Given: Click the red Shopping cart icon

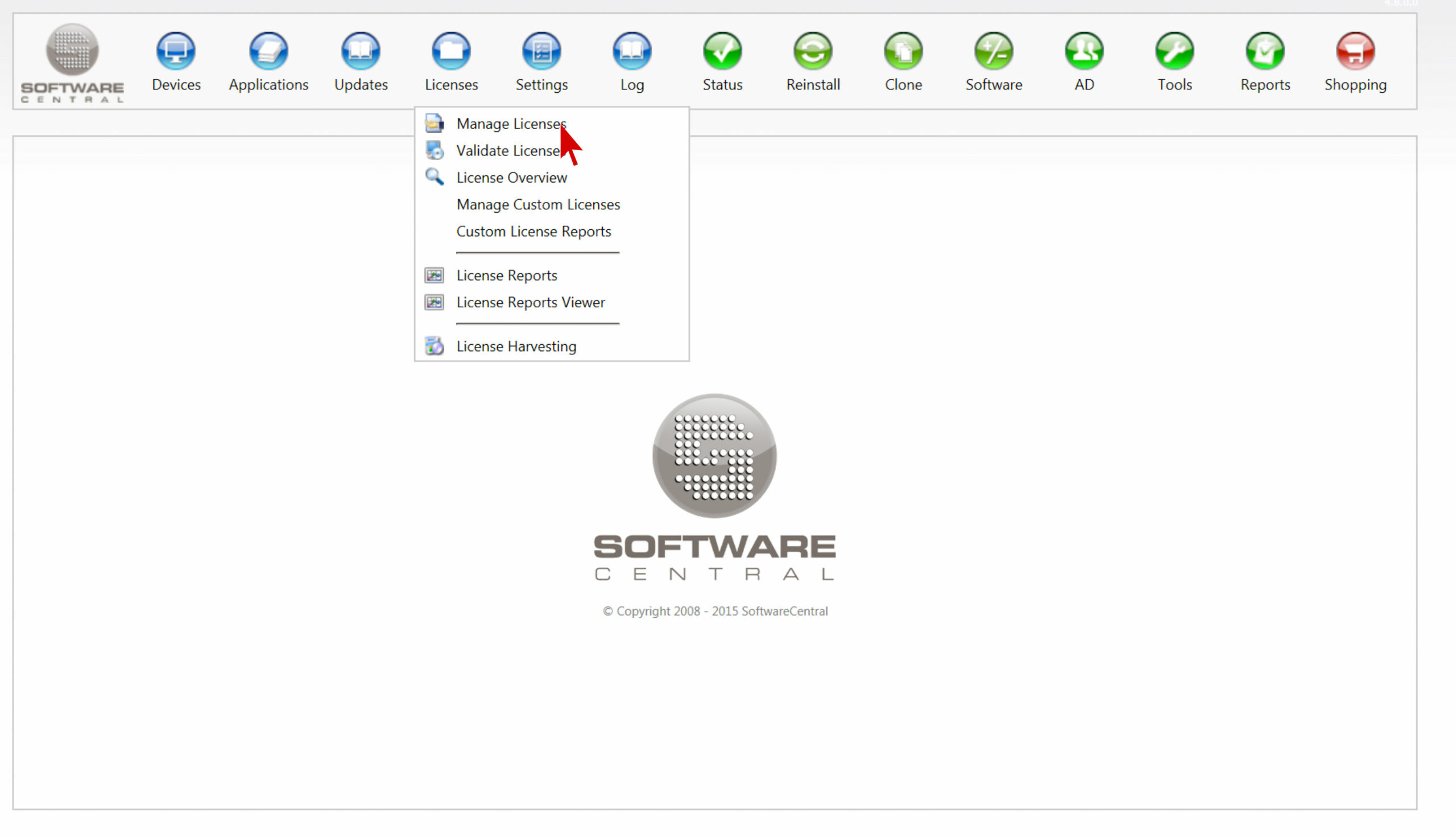Looking at the screenshot, I should pyautogui.click(x=1355, y=51).
